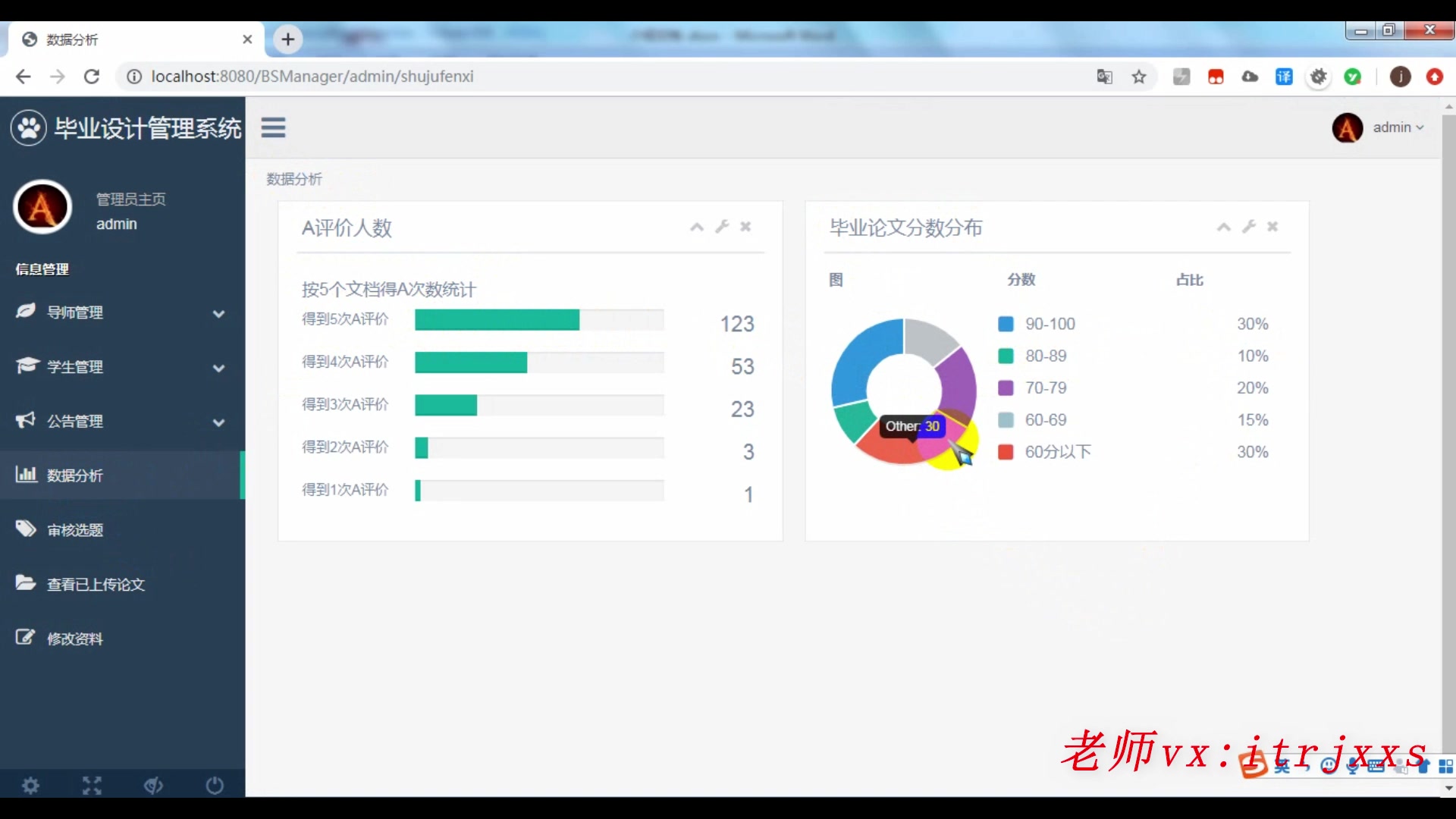Click the 80-89 green legend swatch
The width and height of the screenshot is (1456, 819).
point(1006,356)
